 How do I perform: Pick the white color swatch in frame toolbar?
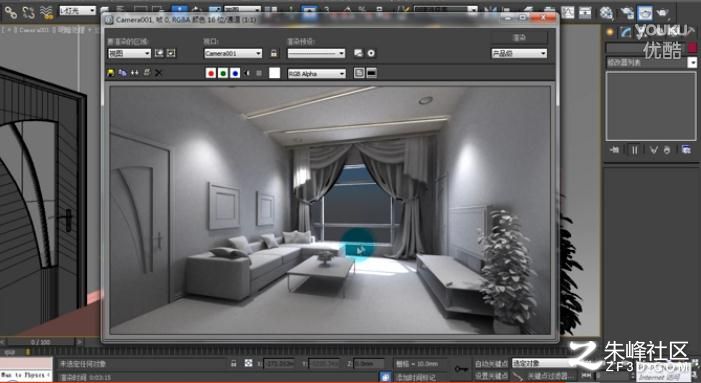click(x=274, y=73)
